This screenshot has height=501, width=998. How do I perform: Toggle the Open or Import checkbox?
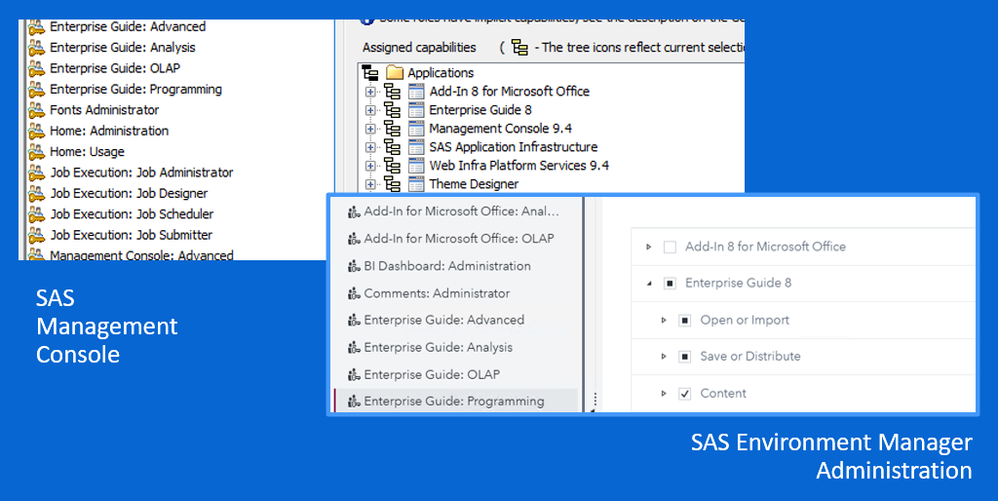pyautogui.click(x=685, y=320)
